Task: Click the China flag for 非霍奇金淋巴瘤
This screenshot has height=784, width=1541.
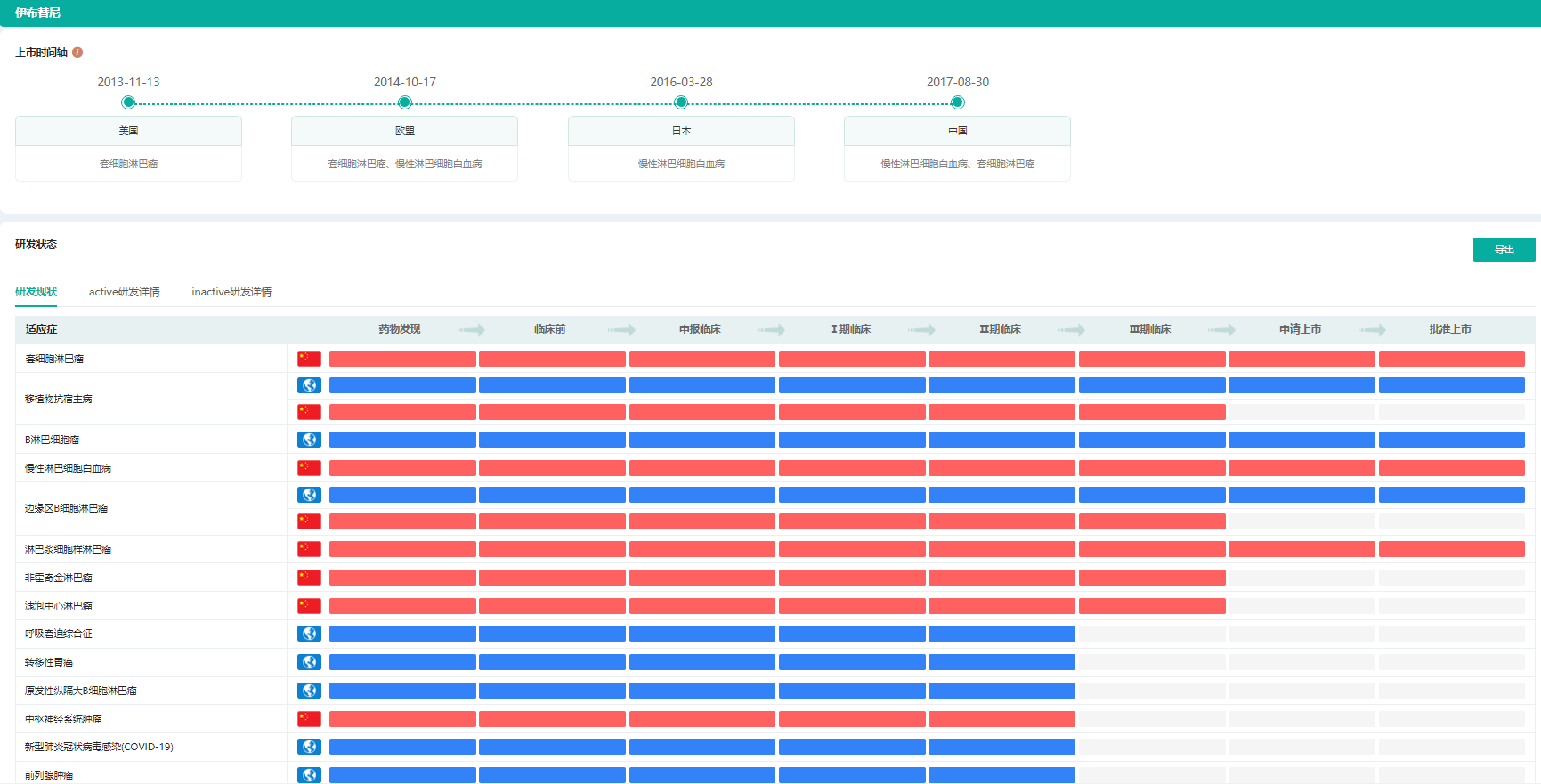Action: point(309,578)
